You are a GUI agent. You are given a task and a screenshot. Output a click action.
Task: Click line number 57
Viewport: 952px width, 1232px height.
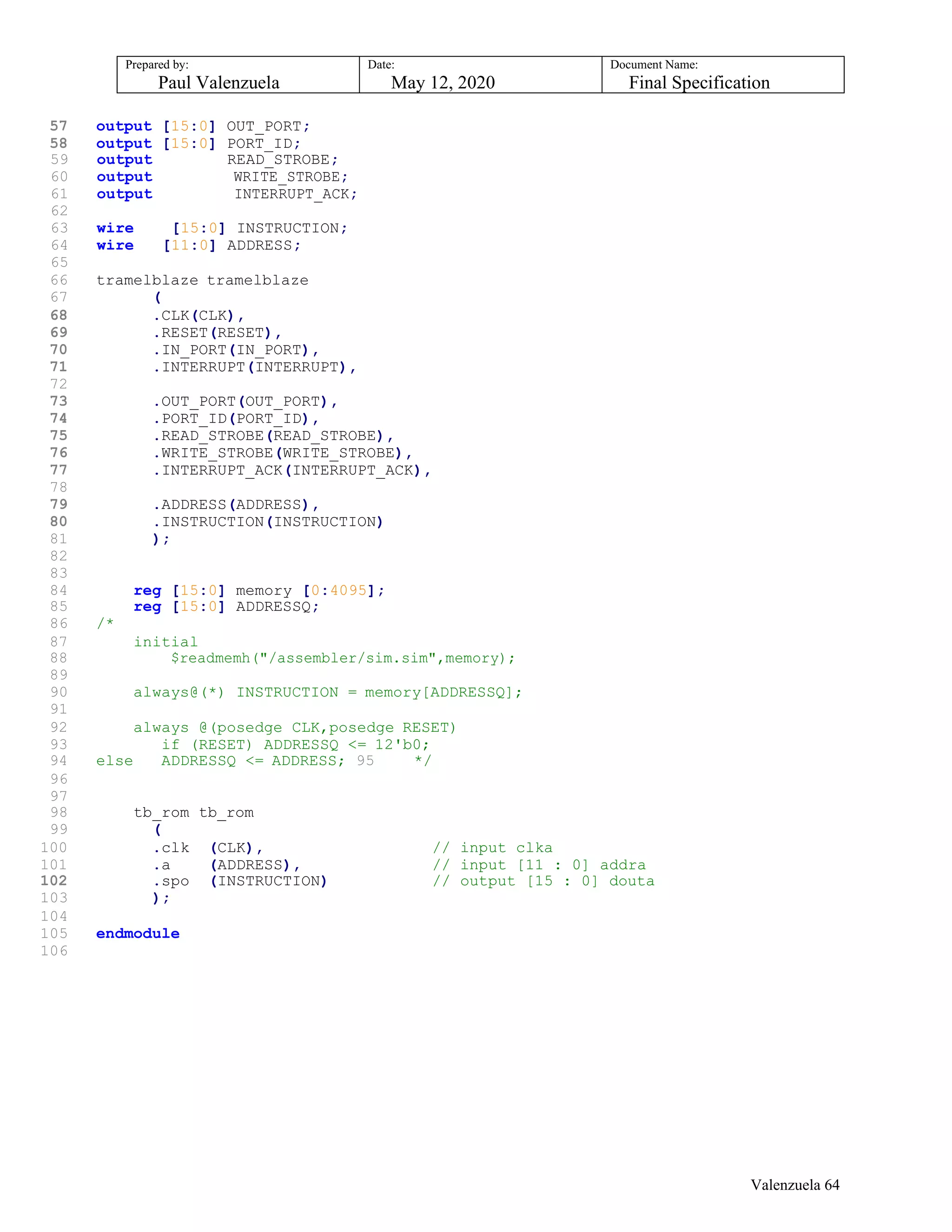[59, 126]
